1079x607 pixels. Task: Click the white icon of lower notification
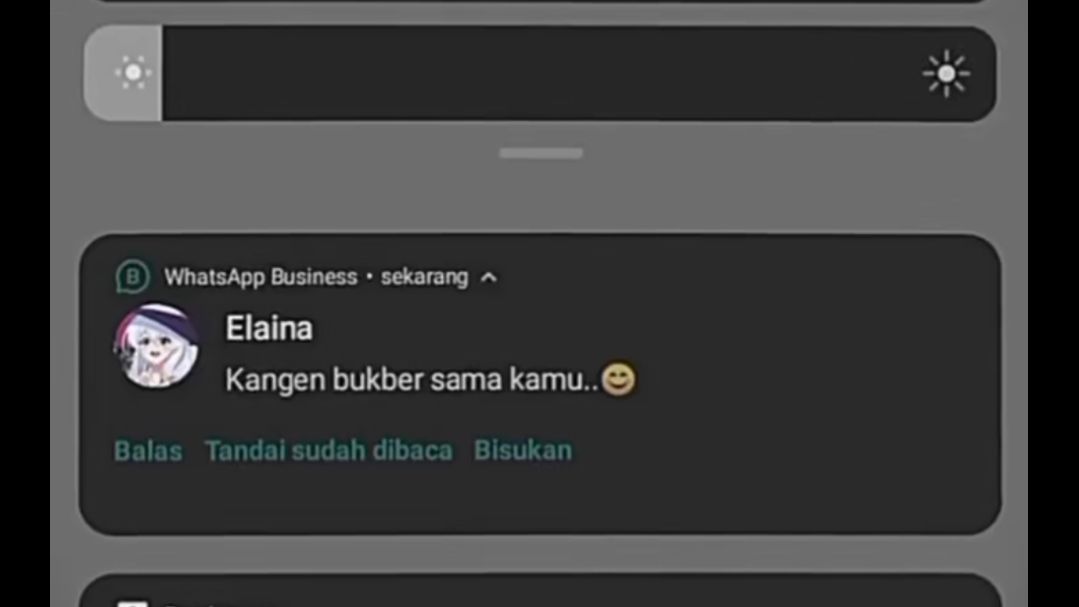click(133, 603)
